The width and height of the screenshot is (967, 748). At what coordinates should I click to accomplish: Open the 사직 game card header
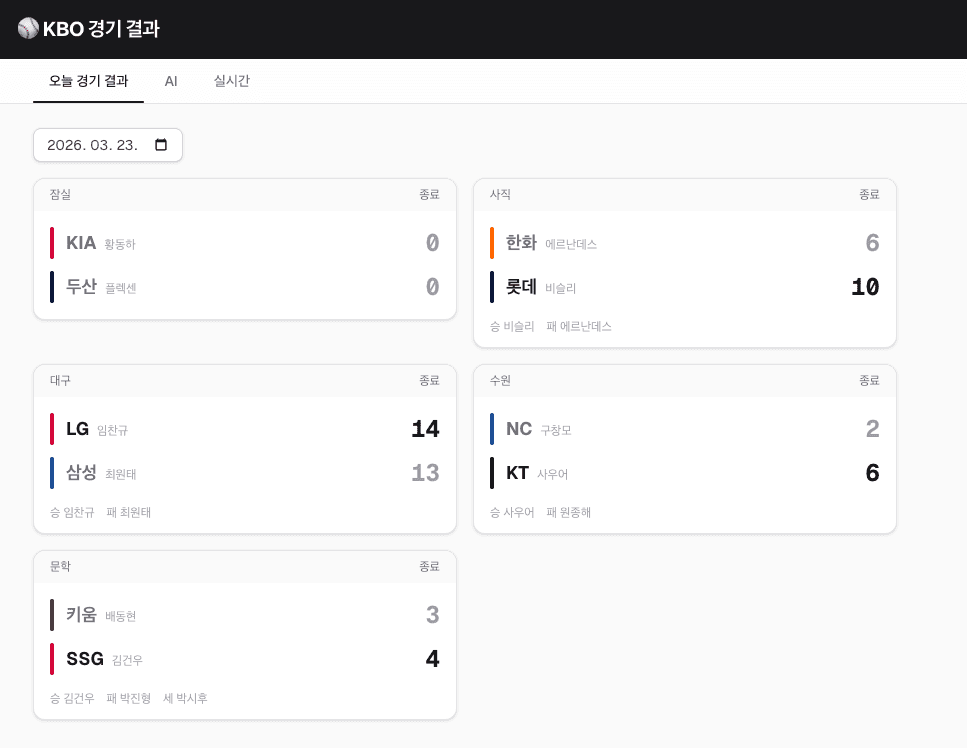point(685,195)
